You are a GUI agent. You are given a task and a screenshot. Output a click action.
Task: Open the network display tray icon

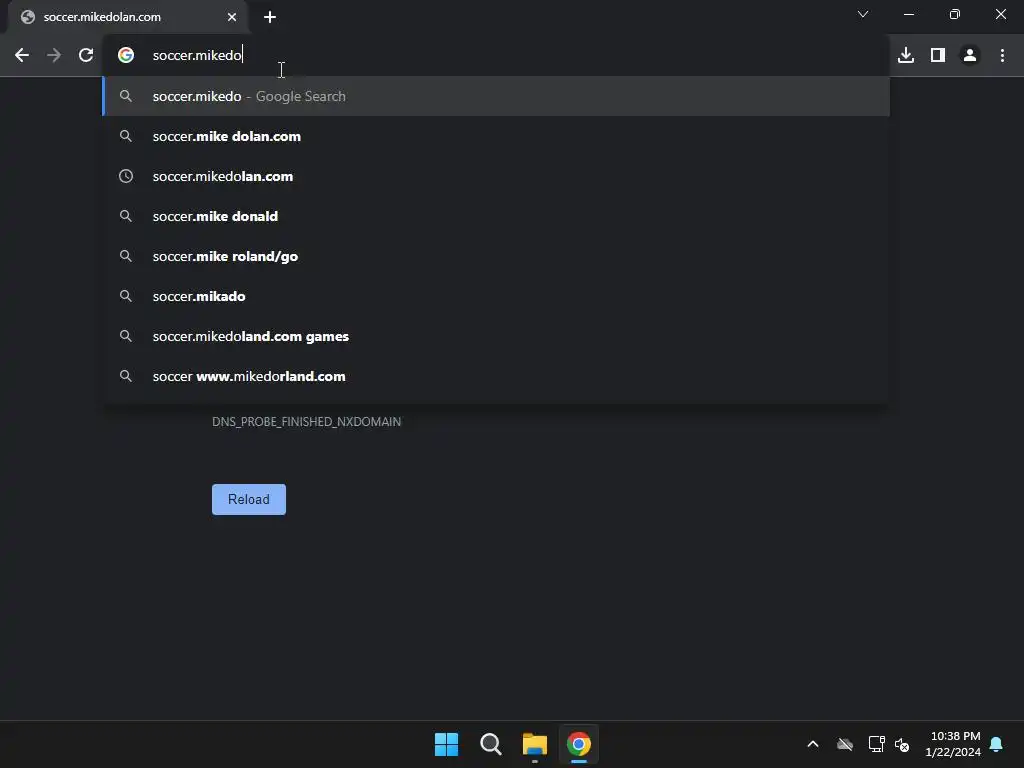coord(876,744)
